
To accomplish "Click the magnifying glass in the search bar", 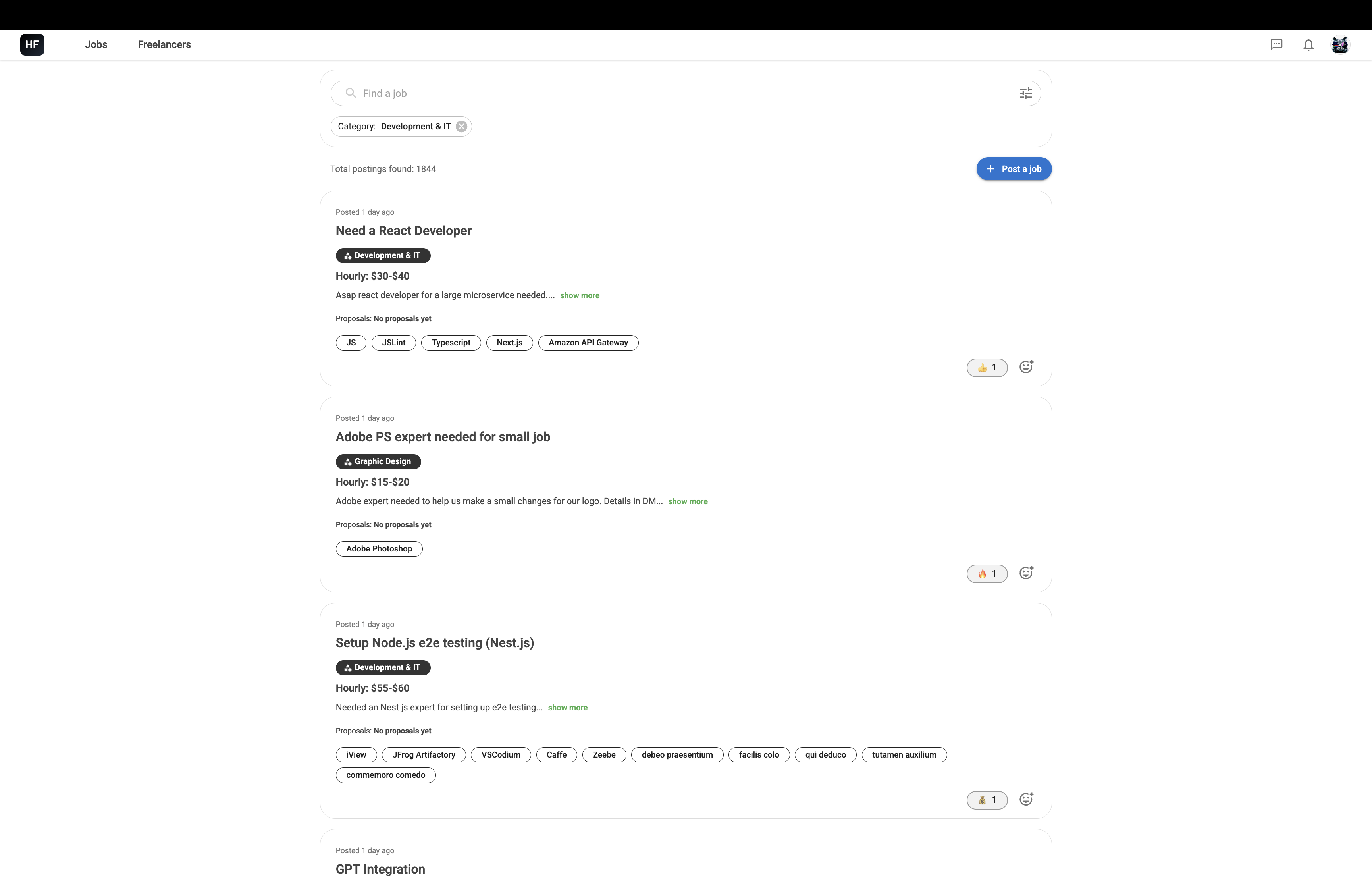I will pyautogui.click(x=351, y=93).
